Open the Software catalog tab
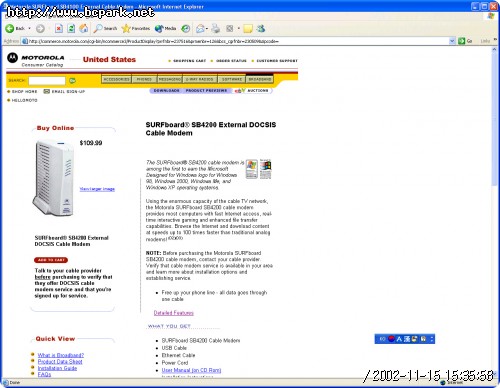 coord(232,79)
